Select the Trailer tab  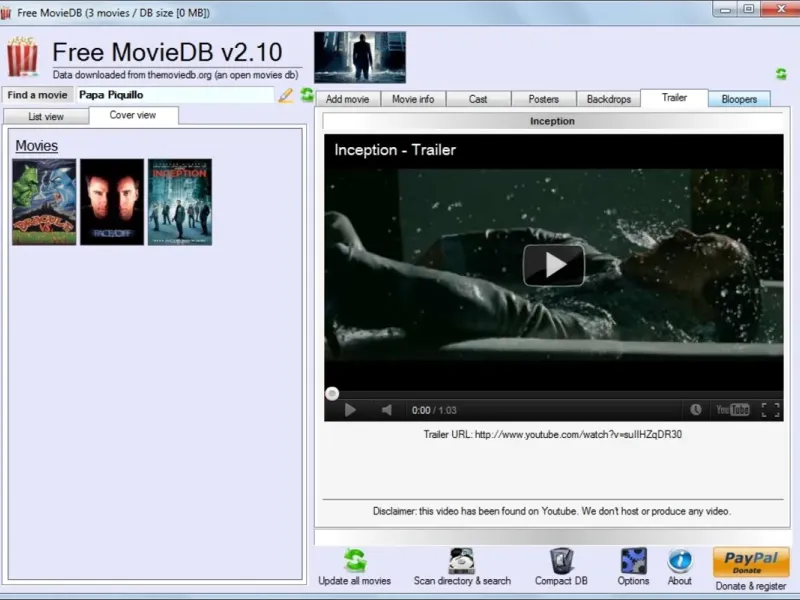[x=674, y=97]
